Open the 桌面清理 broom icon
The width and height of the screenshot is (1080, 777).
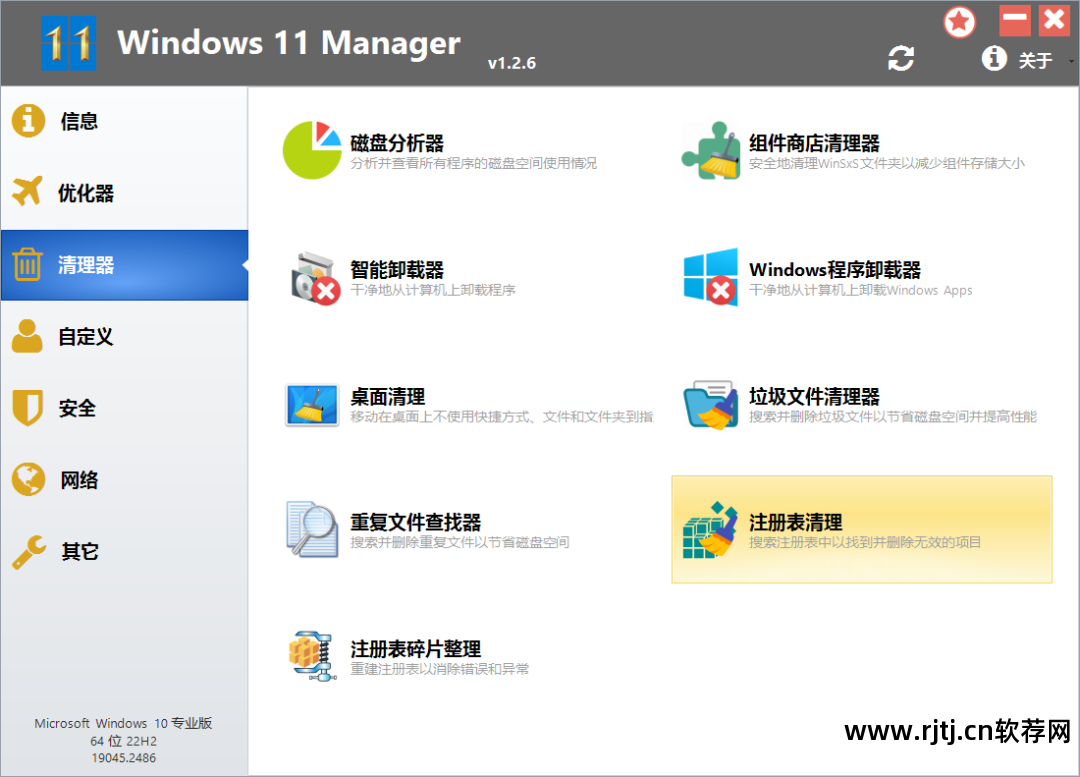[x=312, y=405]
